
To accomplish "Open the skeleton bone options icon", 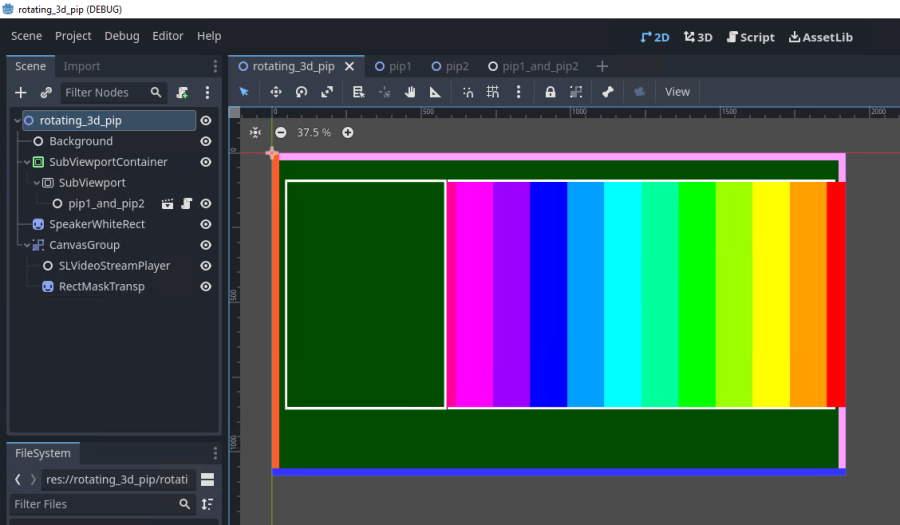I will tap(607, 92).
